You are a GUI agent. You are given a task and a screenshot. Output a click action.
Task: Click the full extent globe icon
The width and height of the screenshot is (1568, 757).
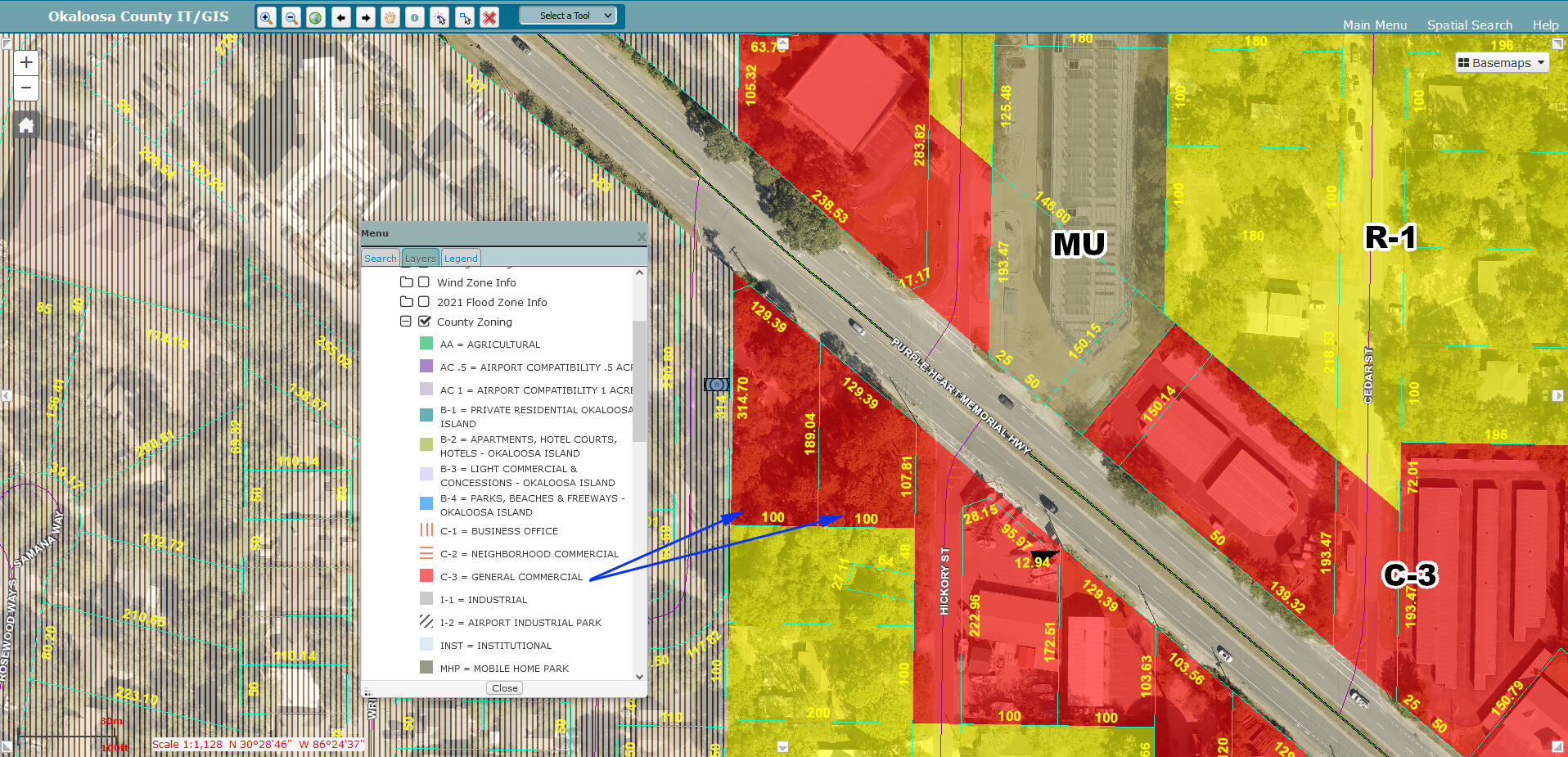(x=316, y=17)
